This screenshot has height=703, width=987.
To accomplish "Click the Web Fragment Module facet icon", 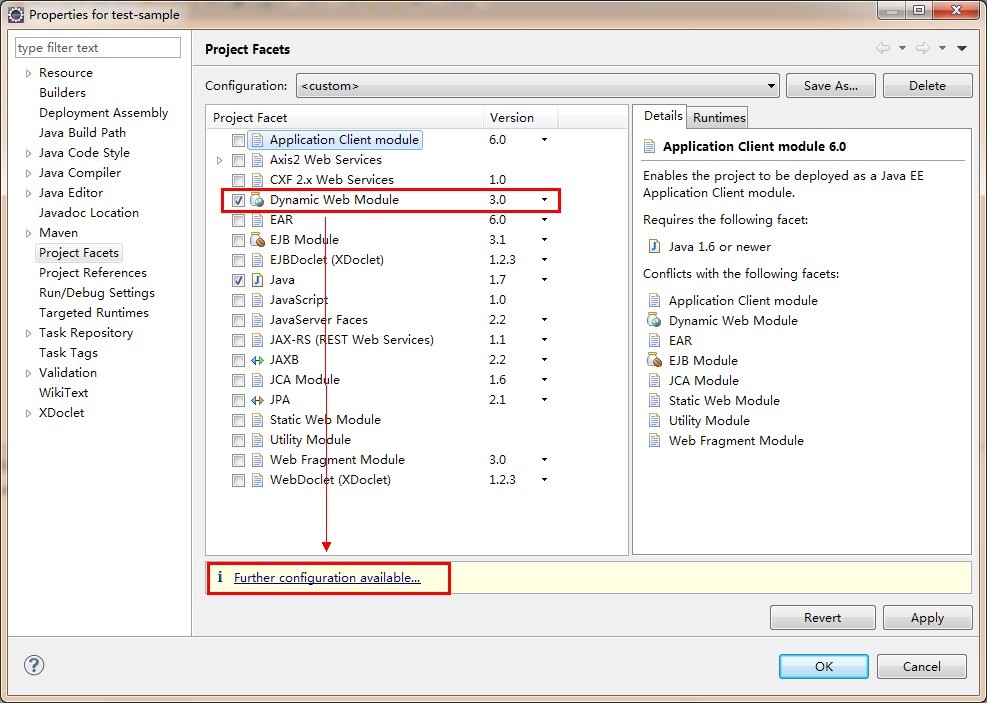I will (257, 460).
